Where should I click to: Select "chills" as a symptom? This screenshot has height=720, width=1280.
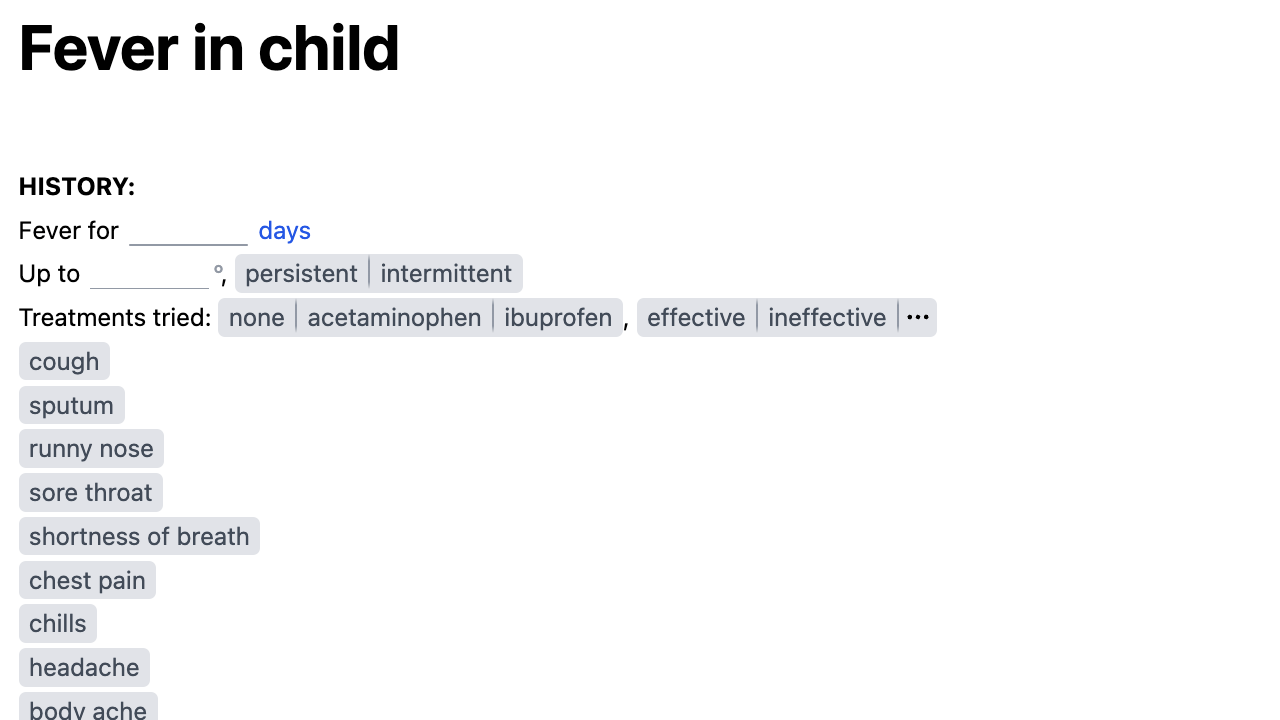pos(57,623)
